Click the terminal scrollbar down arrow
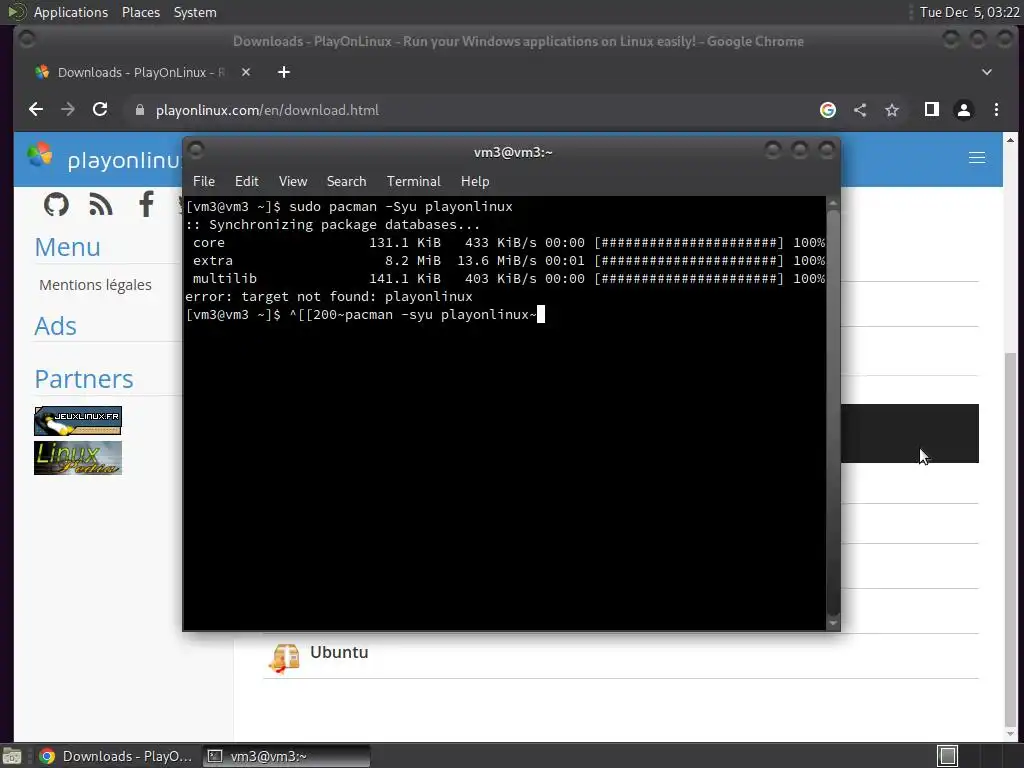Image resolution: width=1024 pixels, height=768 pixels. [833, 624]
